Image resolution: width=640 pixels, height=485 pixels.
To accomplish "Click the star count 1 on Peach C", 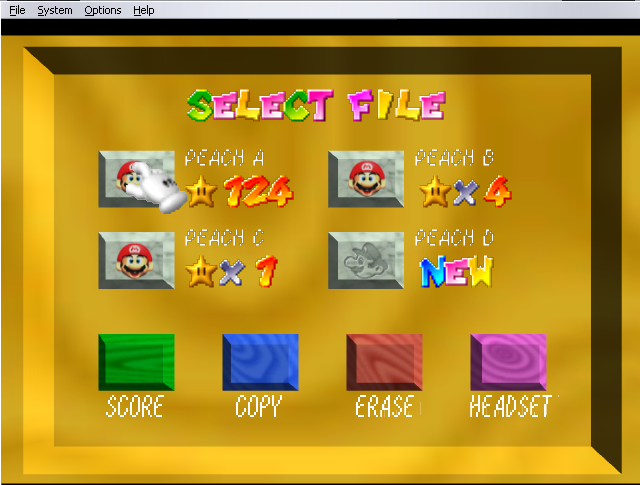I will (x=267, y=271).
